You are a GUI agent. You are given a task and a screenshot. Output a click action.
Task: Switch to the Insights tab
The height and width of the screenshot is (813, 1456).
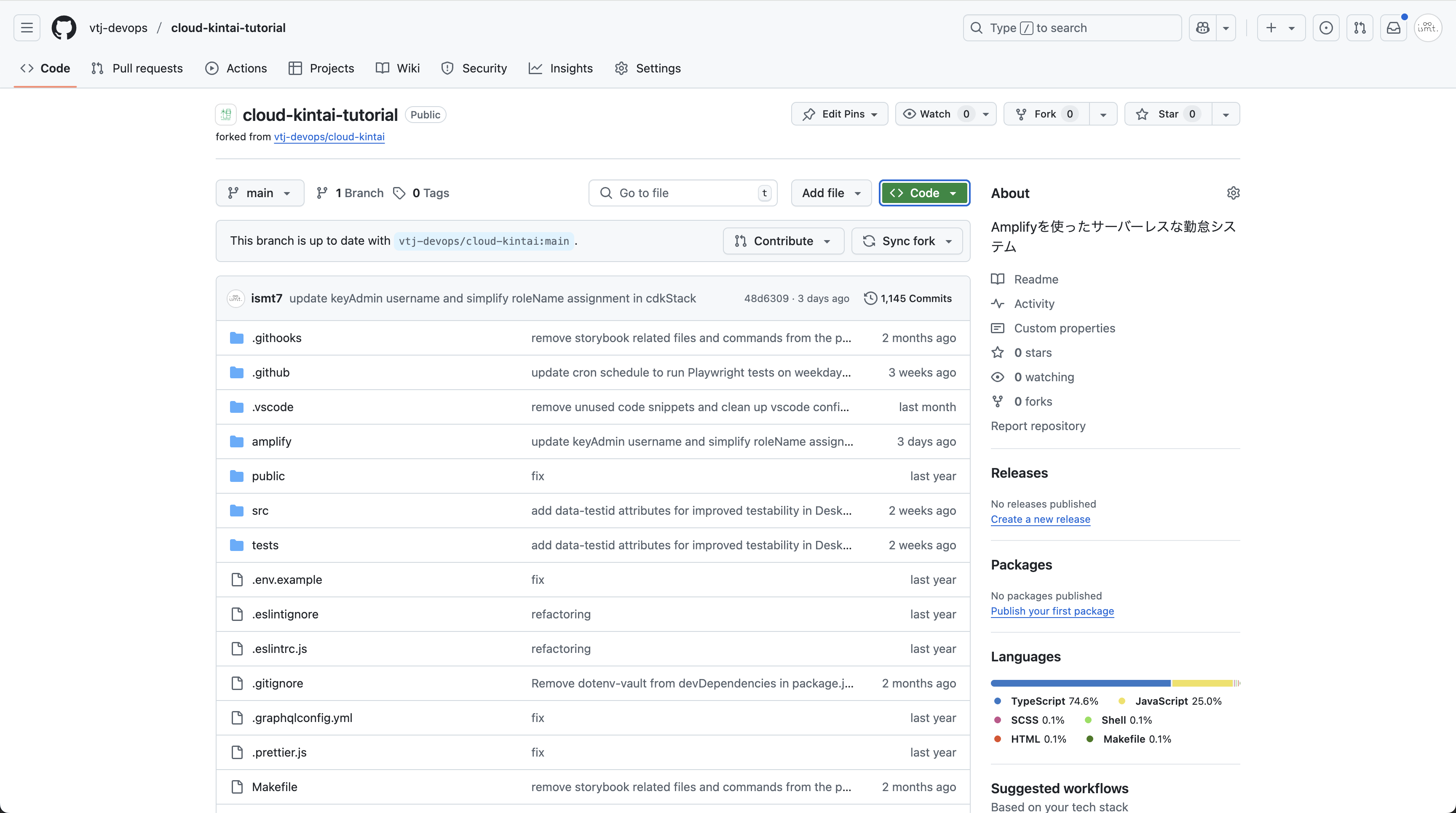click(x=561, y=68)
